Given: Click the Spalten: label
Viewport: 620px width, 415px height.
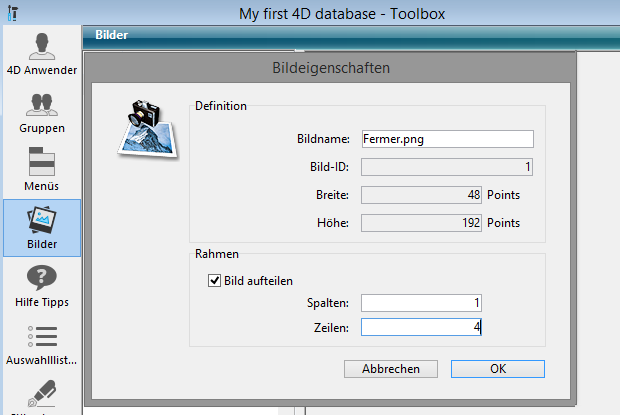Looking at the screenshot, I should [328, 303].
